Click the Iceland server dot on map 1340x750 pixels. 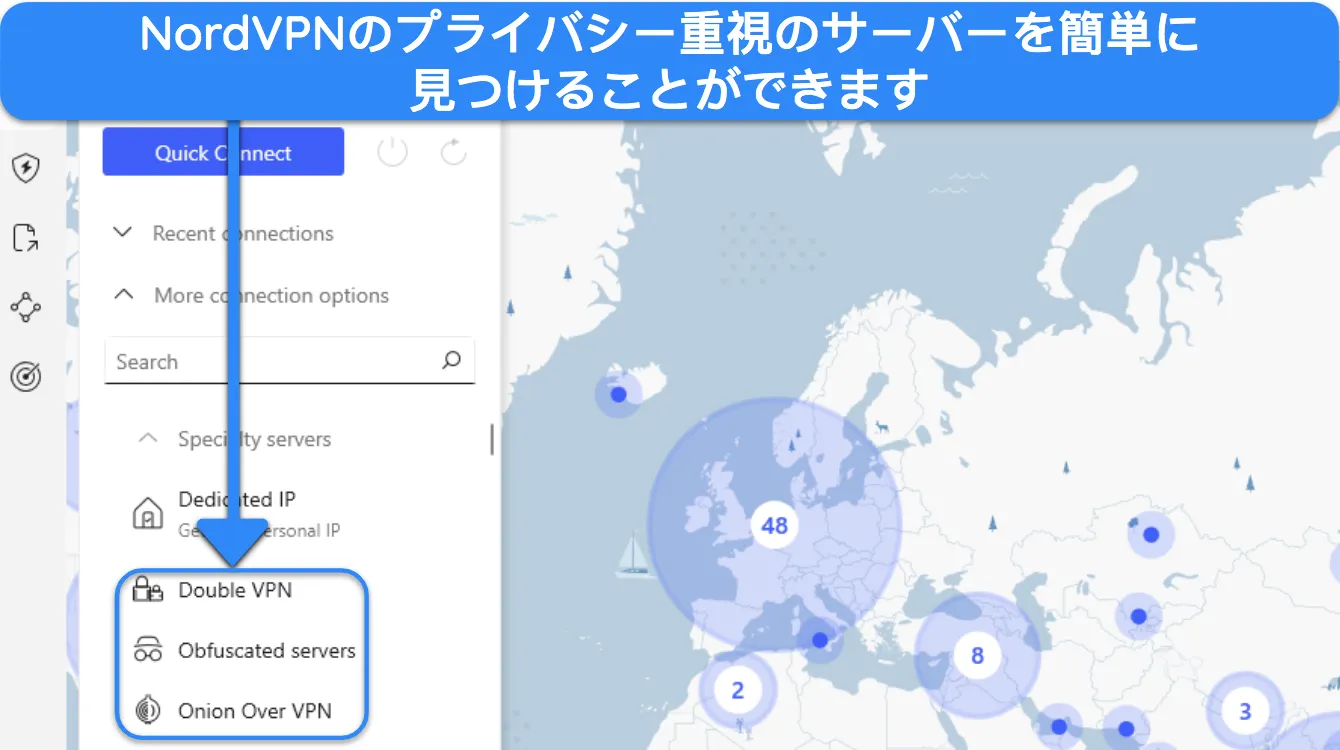tap(618, 395)
